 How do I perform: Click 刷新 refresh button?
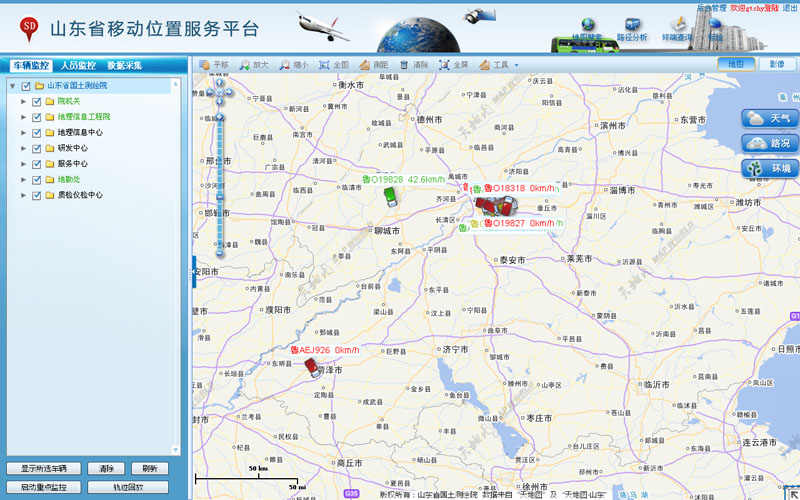coord(150,468)
